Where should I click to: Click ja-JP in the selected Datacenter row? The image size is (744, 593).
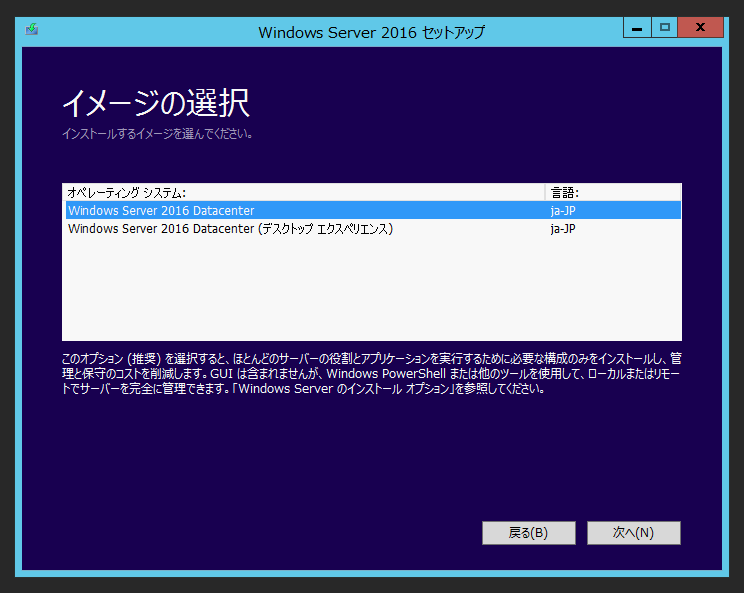(563, 210)
